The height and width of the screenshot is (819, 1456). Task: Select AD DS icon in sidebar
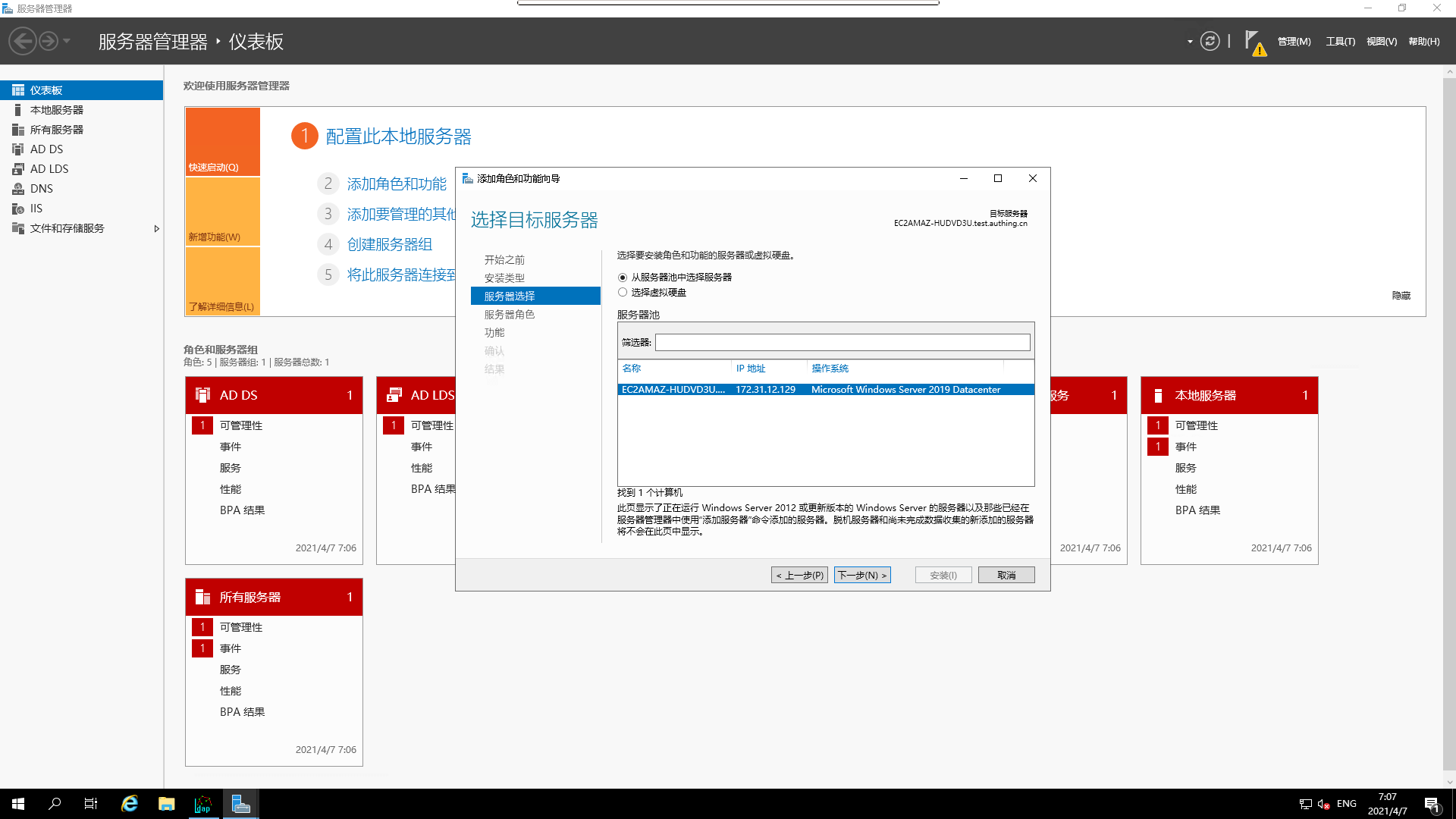pos(18,149)
